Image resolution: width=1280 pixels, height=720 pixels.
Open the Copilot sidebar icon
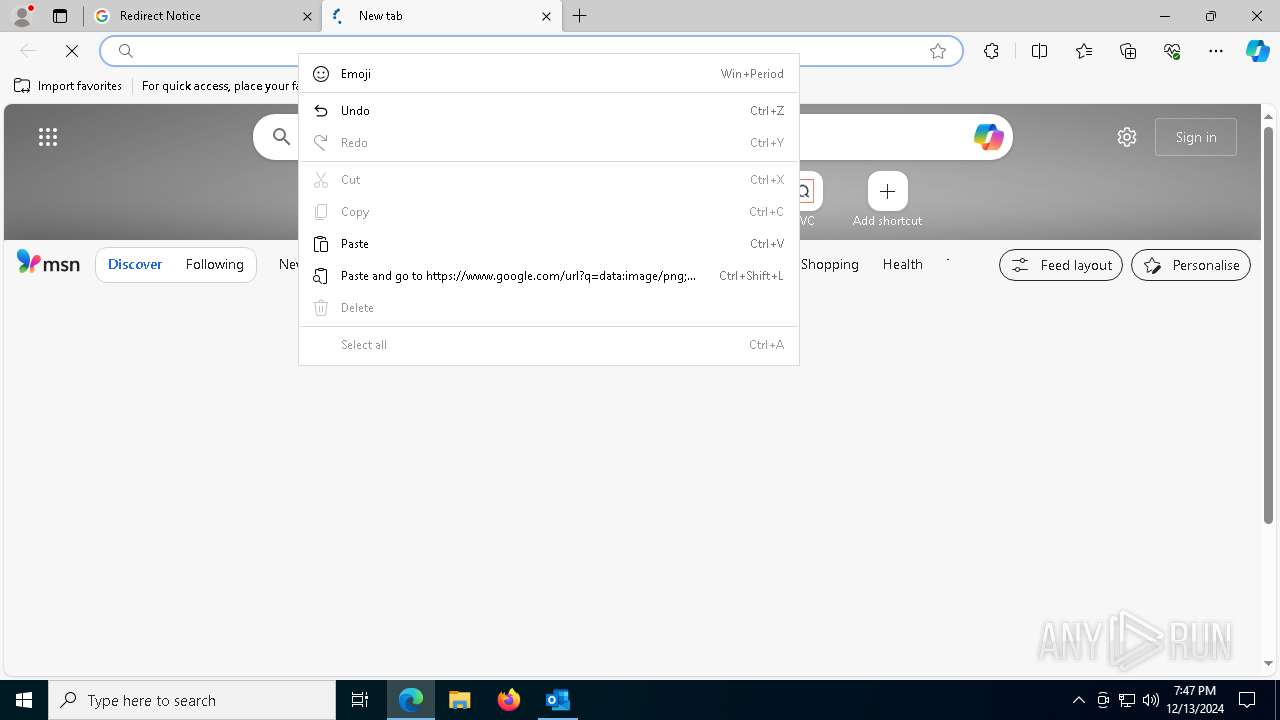click(x=1257, y=51)
